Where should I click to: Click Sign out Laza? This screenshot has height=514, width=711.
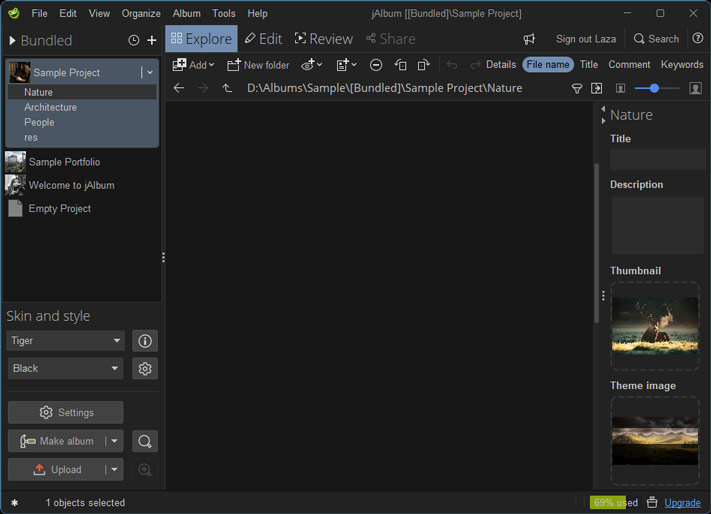[585, 39]
